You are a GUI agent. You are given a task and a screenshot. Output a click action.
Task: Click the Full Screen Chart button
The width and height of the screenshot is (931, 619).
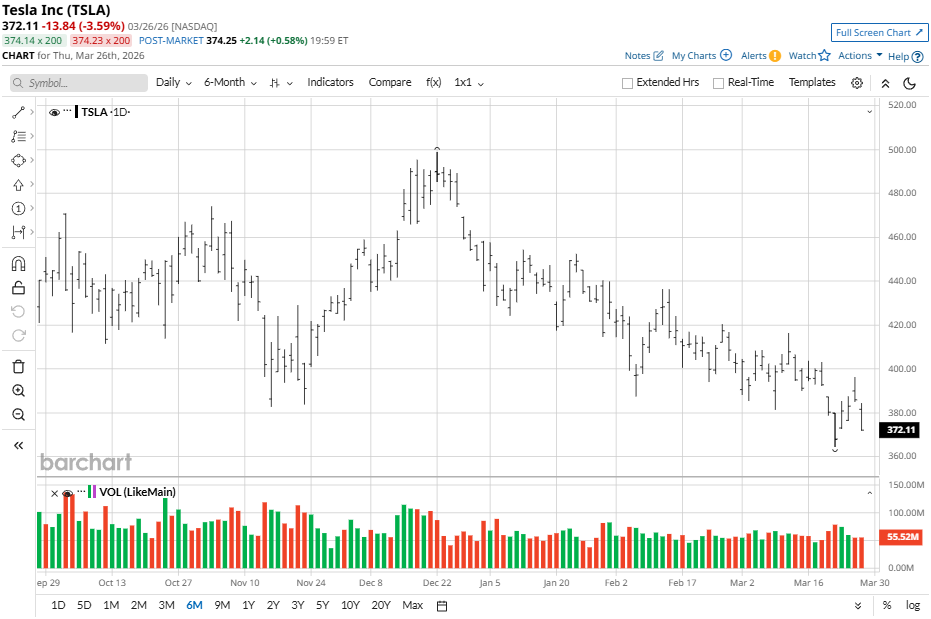[879, 33]
